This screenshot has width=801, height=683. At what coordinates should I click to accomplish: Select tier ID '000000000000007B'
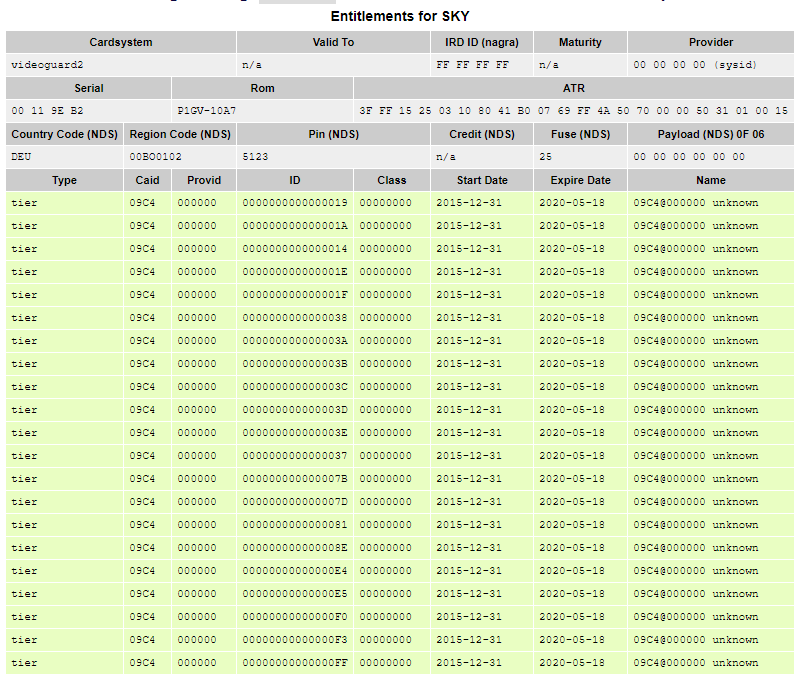click(295, 479)
